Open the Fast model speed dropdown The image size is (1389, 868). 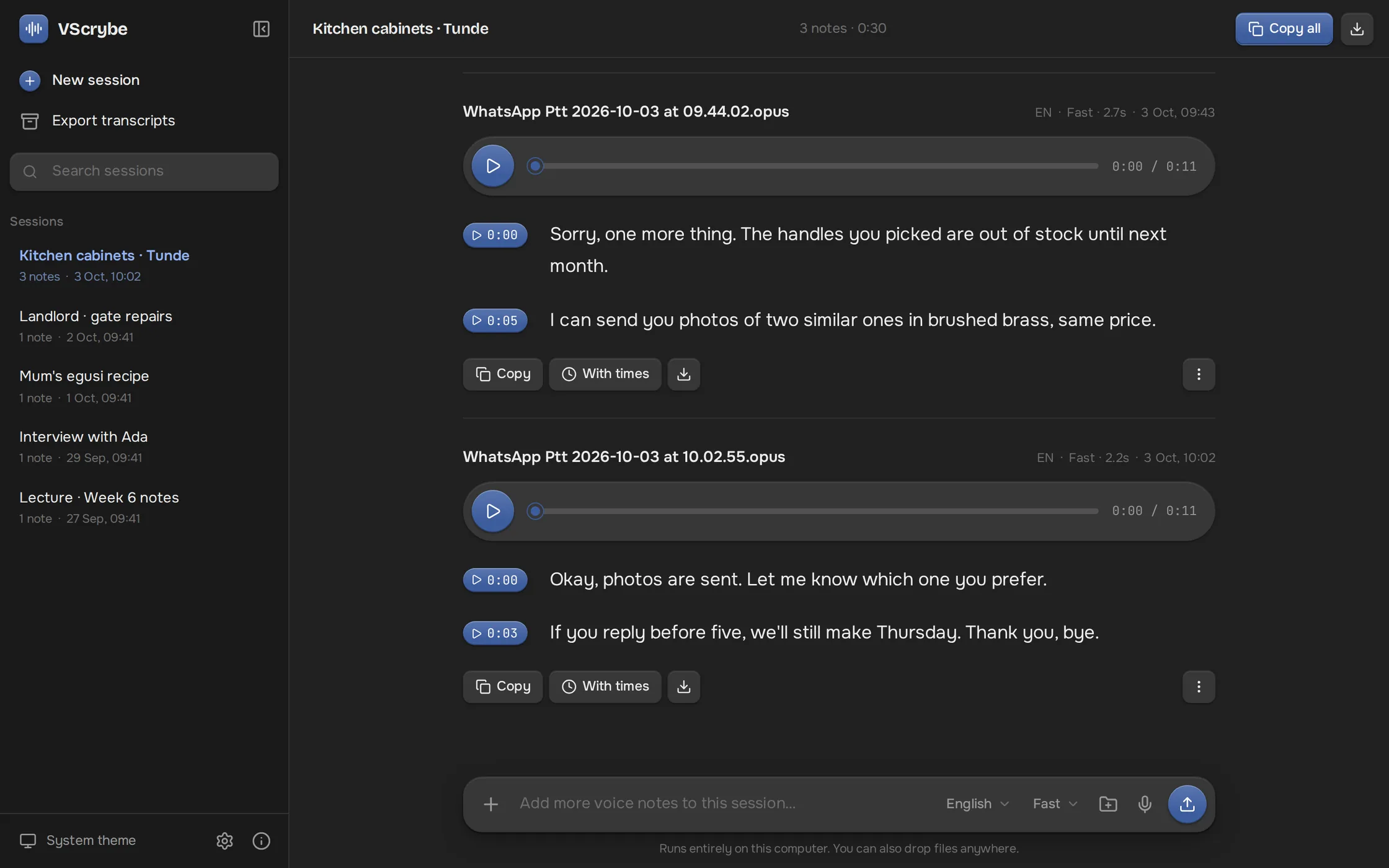tap(1055, 804)
